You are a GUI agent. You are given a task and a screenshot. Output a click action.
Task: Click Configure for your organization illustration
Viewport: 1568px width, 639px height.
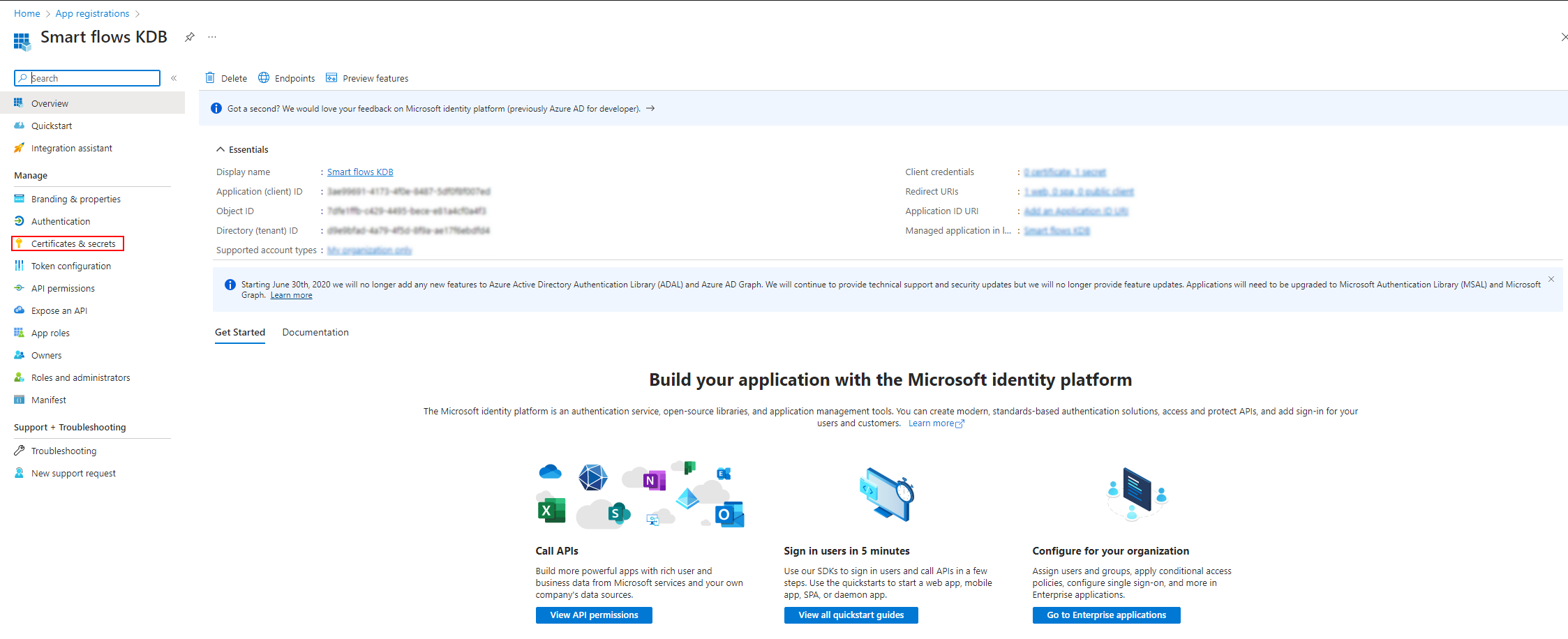(x=1137, y=495)
